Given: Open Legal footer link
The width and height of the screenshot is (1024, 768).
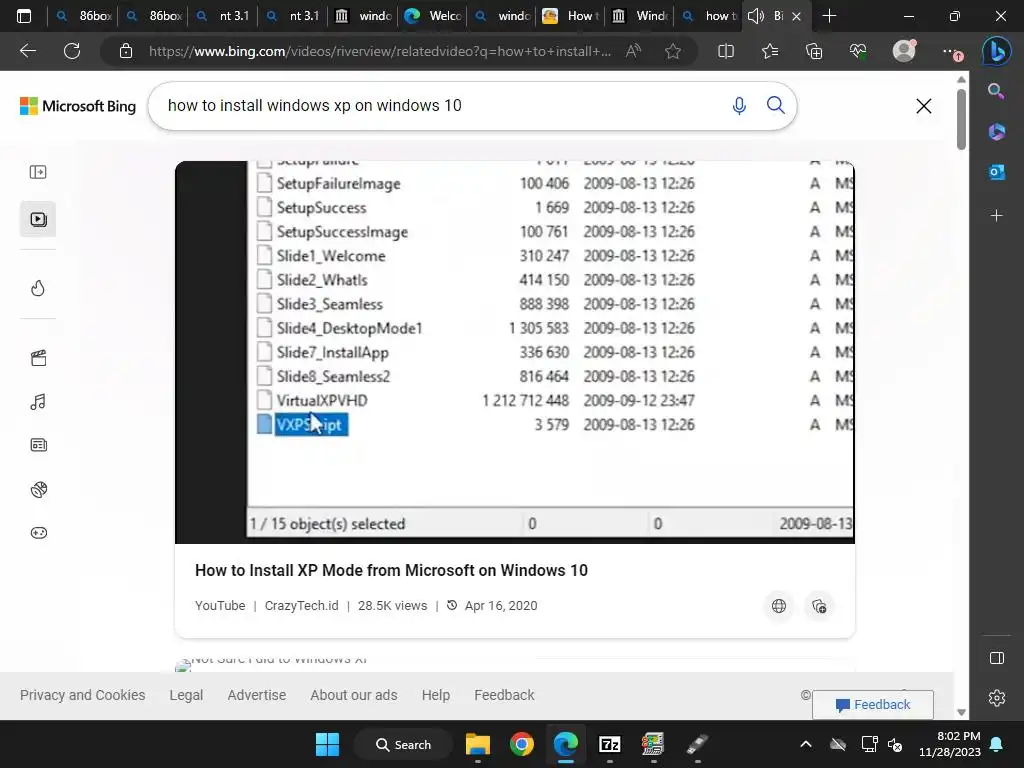Looking at the screenshot, I should pos(186,695).
